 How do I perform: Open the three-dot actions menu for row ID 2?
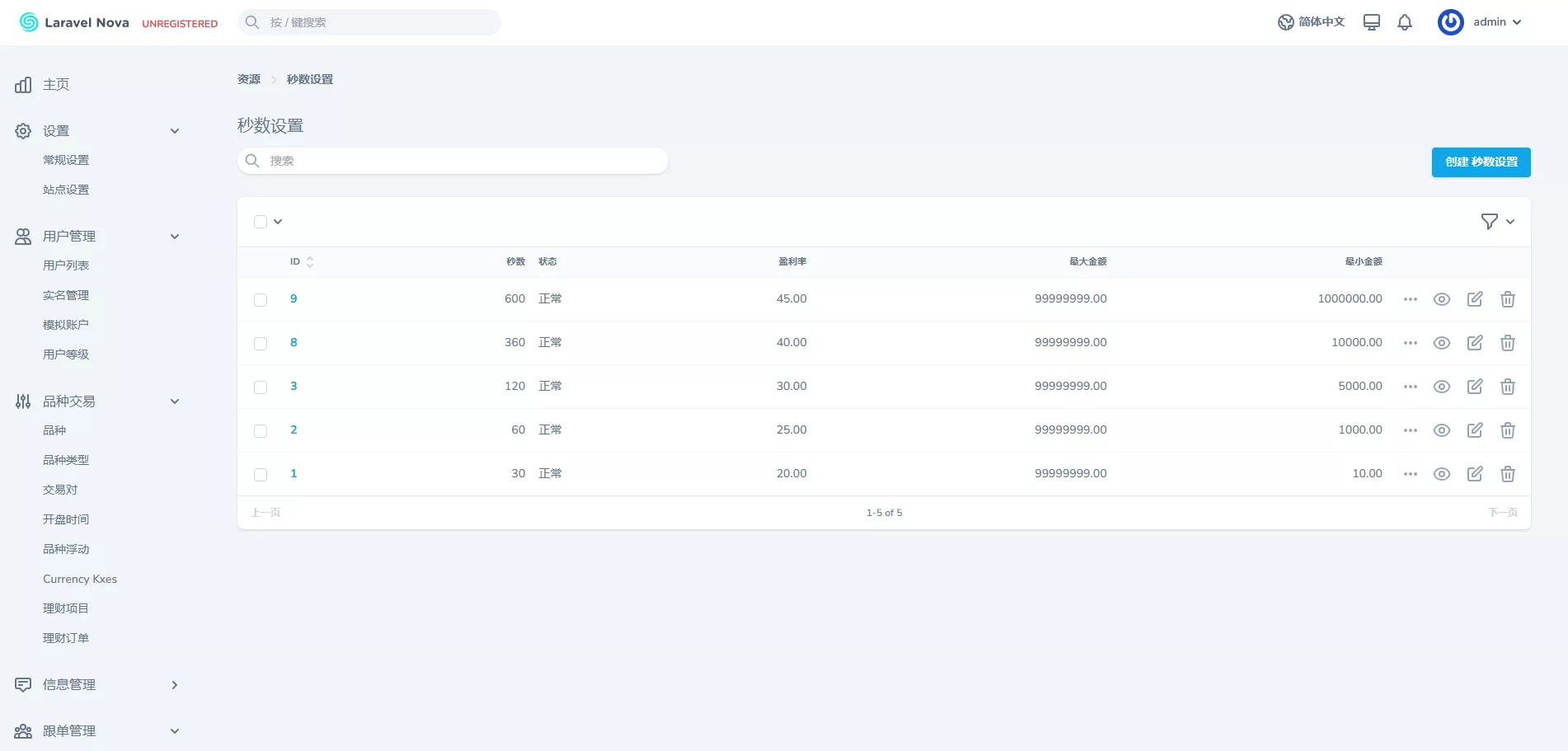click(x=1410, y=430)
